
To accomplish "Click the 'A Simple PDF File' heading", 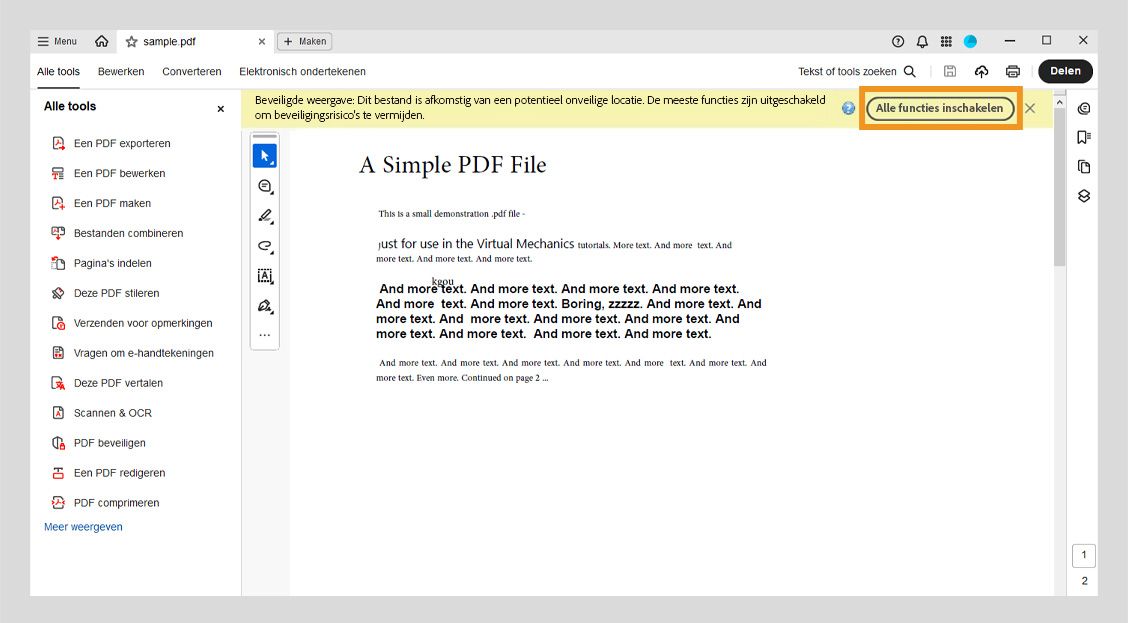I will (x=452, y=165).
